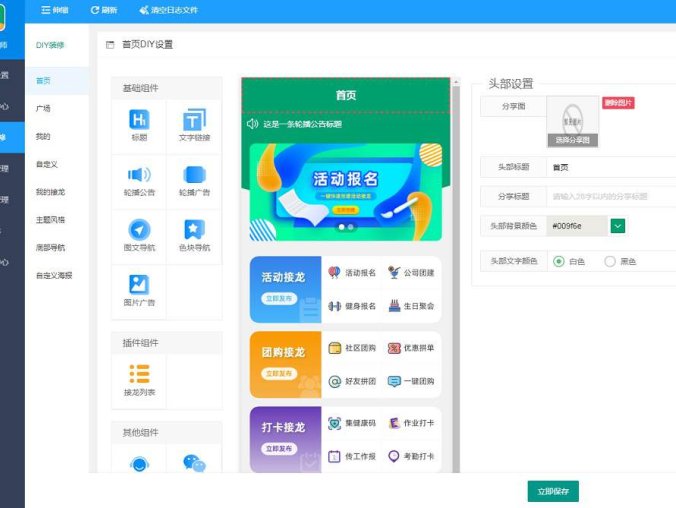This screenshot has width=676, height=508.
Task: Click 立即发布 on the 打卡接龙 card
Action: tap(279, 448)
